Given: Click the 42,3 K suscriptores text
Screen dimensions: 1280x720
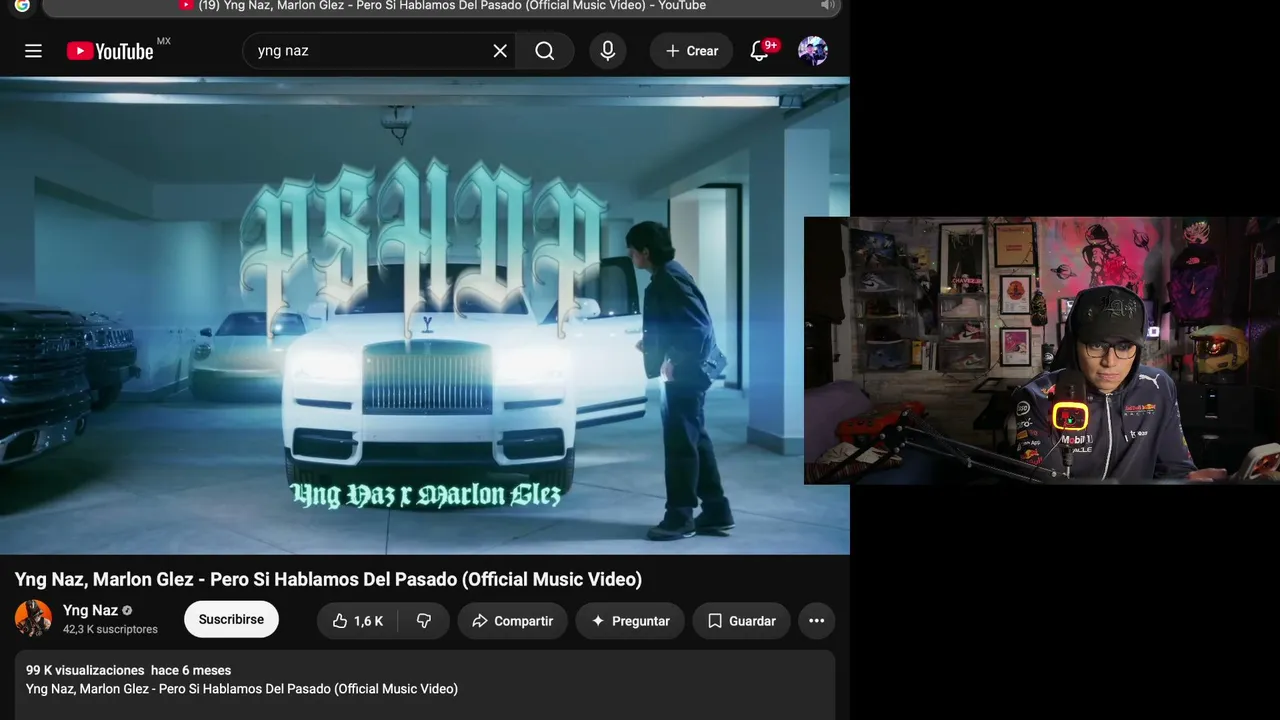Looking at the screenshot, I should click(x=110, y=630).
